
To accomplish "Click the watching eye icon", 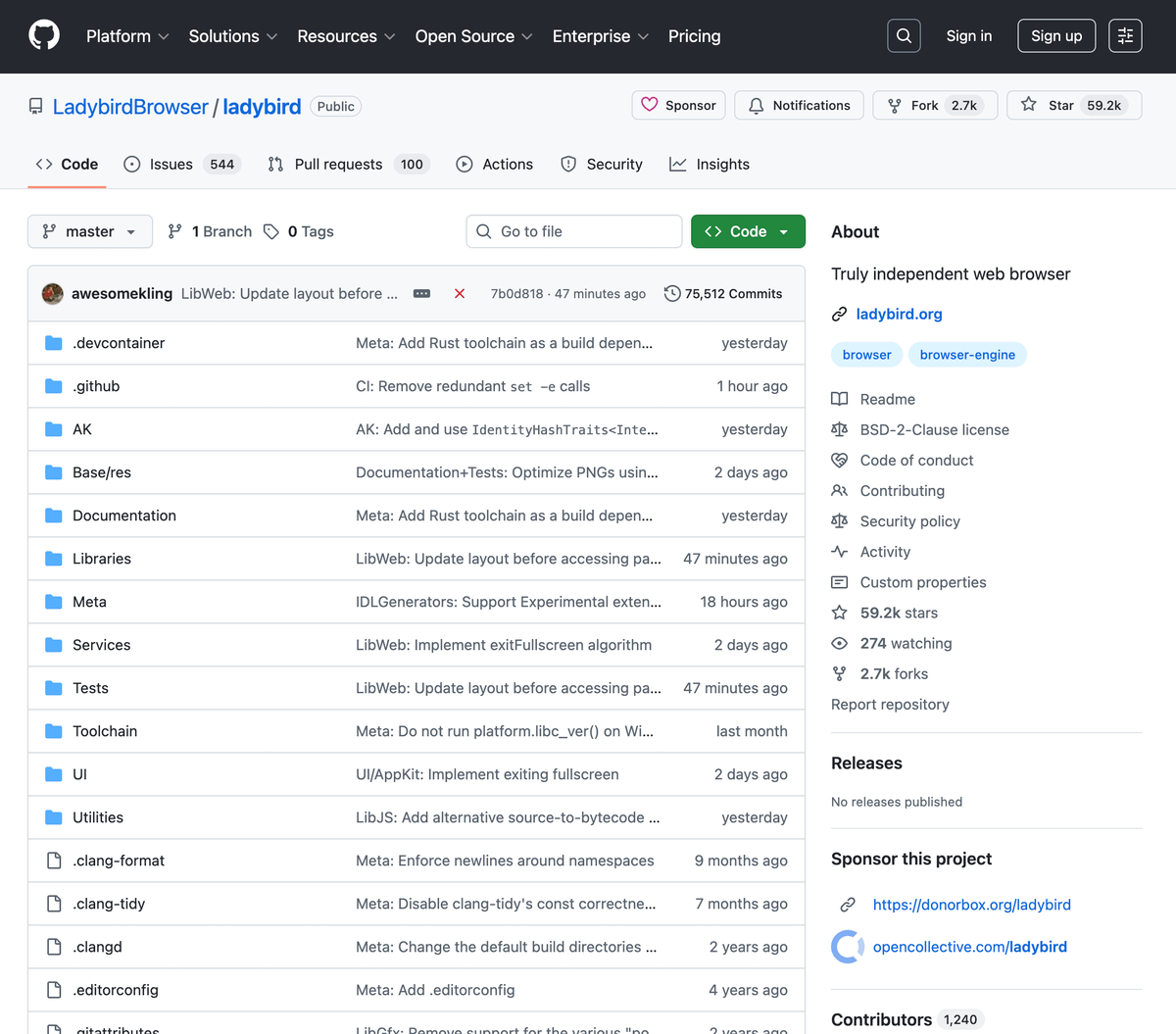I will pyautogui.click(x=840, y=643).
